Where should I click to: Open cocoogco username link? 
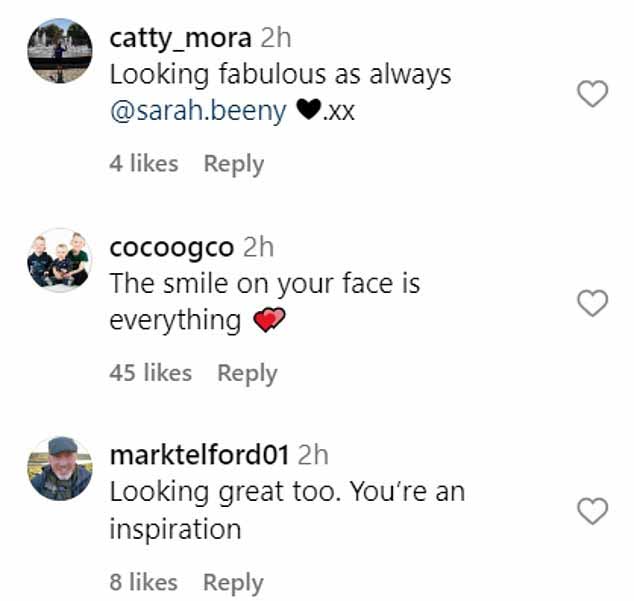click(x=172, y=248)
